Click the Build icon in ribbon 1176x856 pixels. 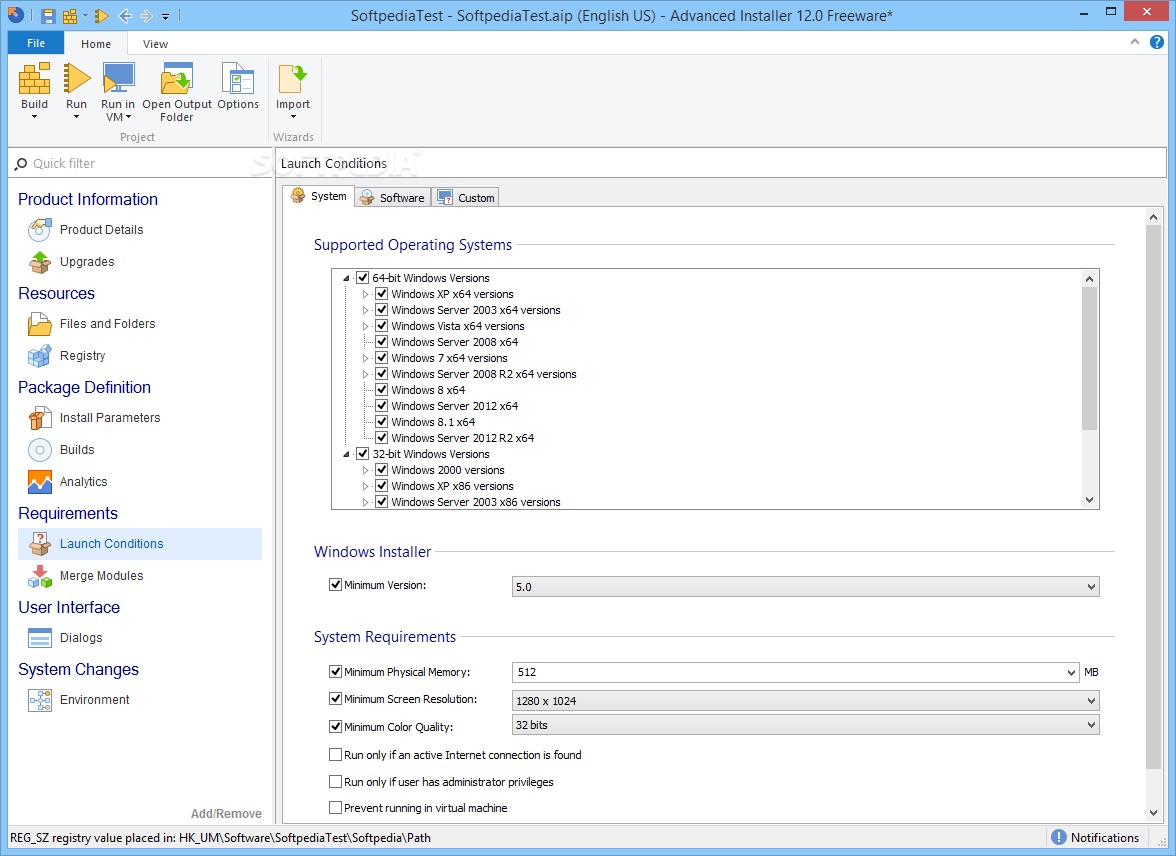click(x=34, y=79)
